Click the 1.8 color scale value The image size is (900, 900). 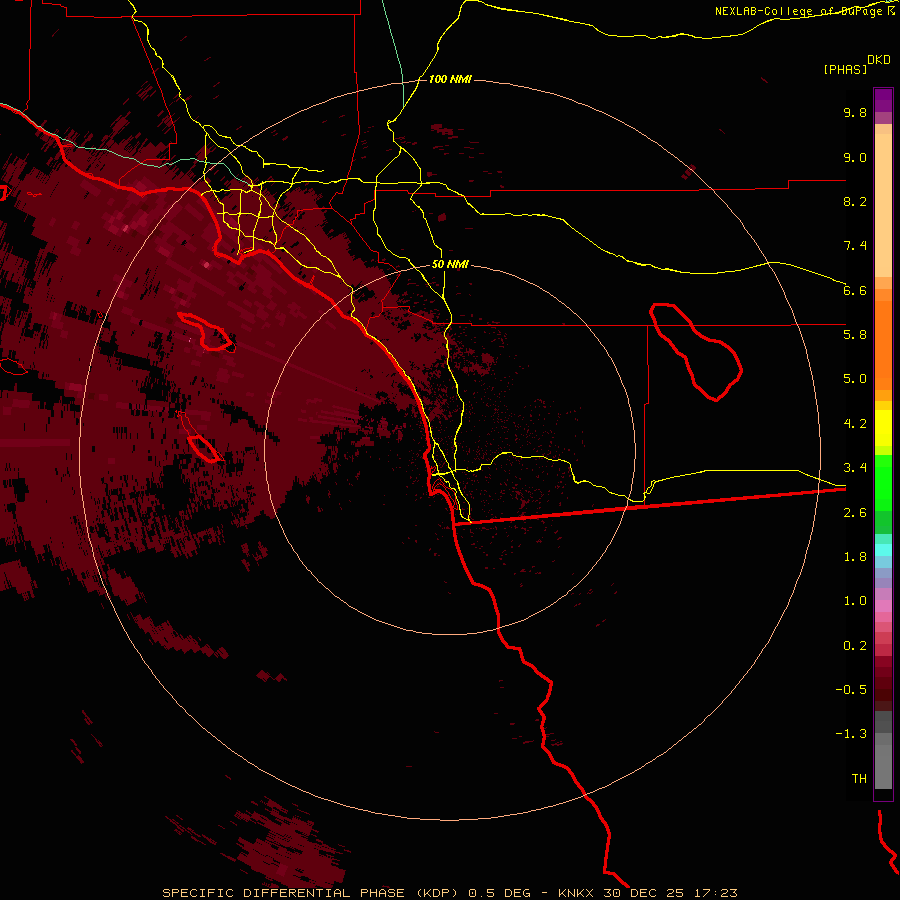(x=855, y=557)
